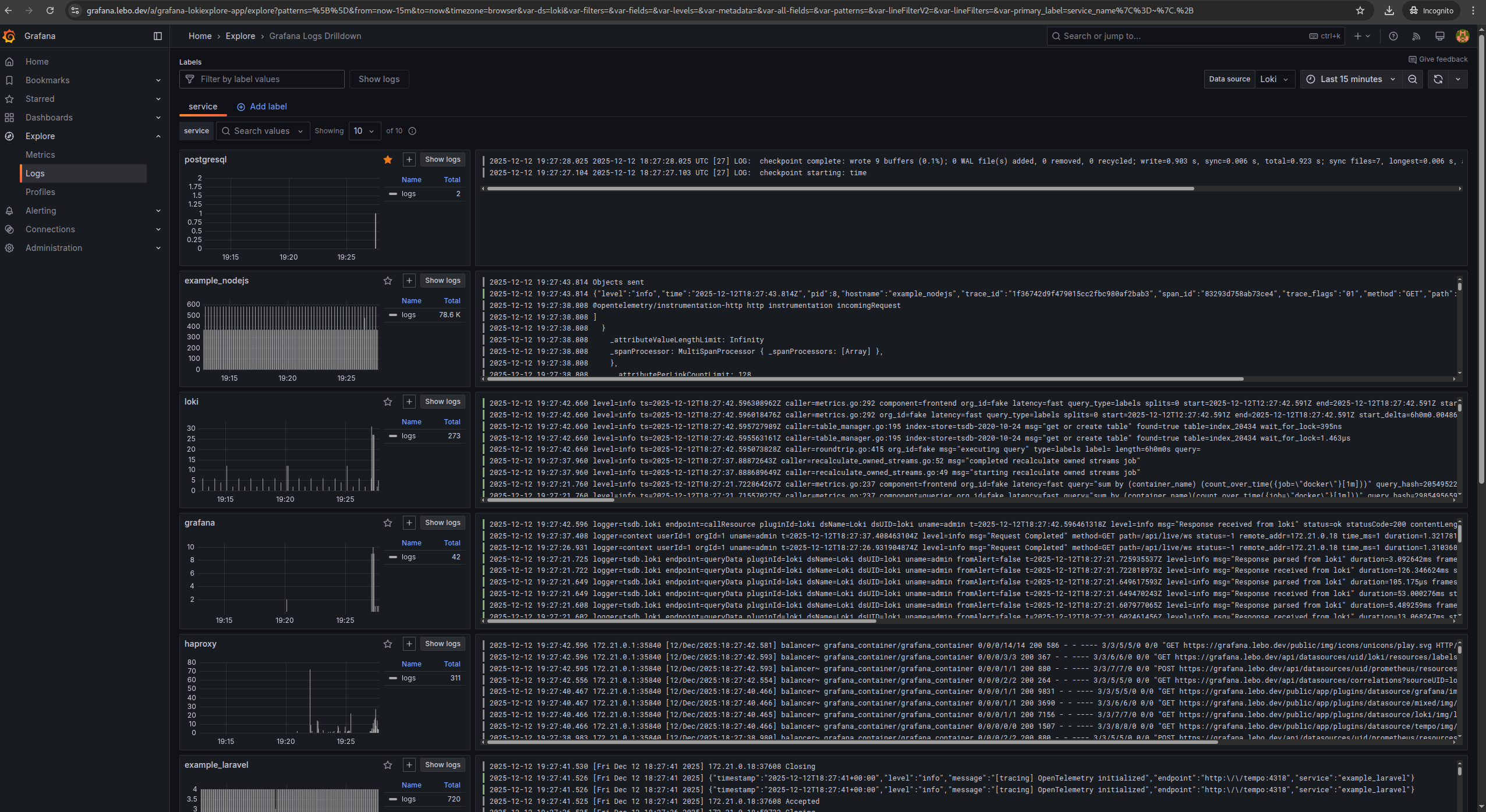Collapse navigation with the sidebar toggle icon
Viewport: 1486px width, 812px height.
coord(157,36)
